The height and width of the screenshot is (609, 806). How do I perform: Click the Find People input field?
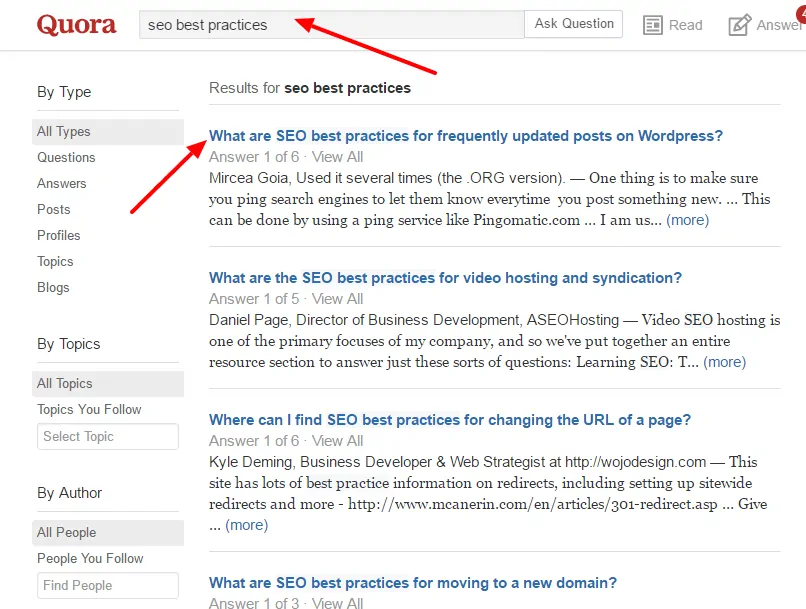(108, 586)
